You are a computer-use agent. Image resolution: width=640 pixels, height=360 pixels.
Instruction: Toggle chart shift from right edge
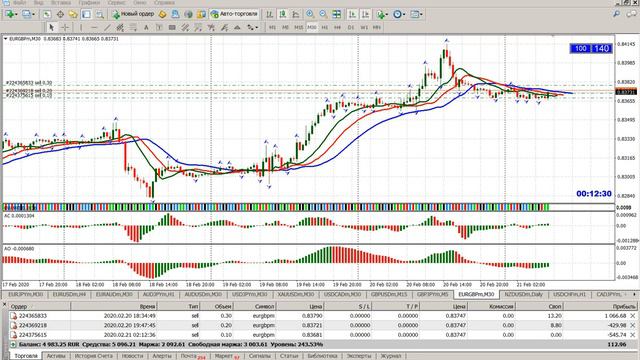click(365, 14)
